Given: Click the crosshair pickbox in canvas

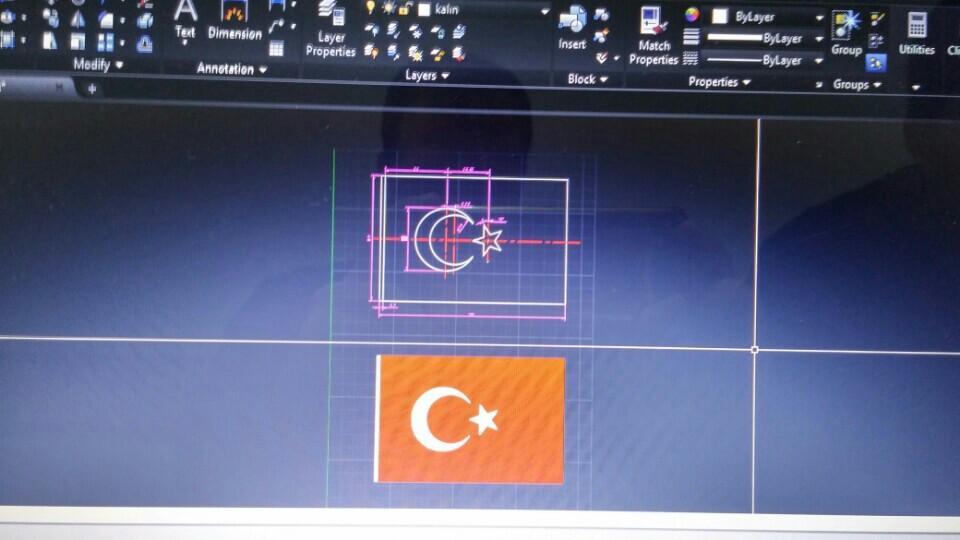Looking at the screenshot, I should pos(754,350).
